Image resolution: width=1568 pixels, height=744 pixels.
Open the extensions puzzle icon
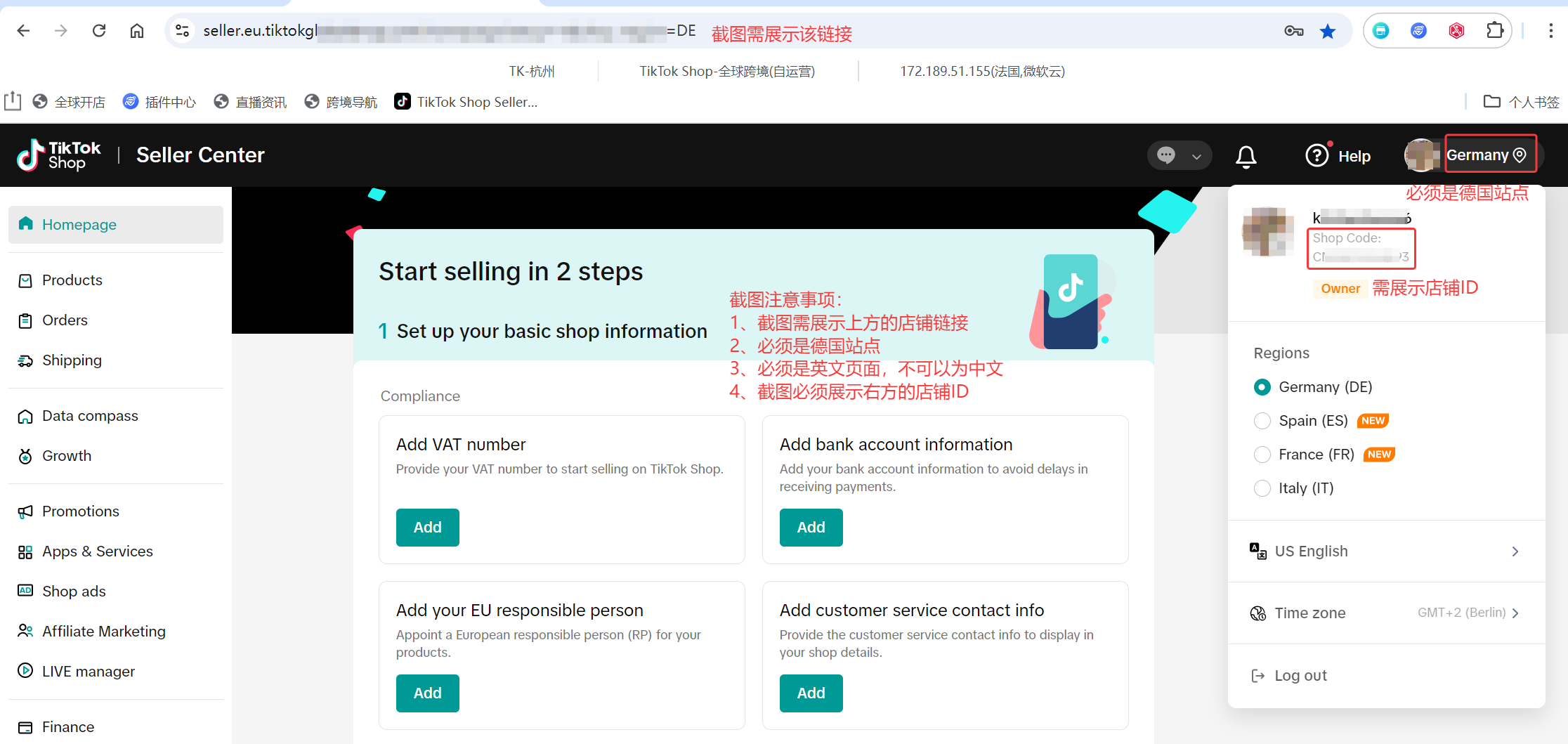[x=1495, y=31]
